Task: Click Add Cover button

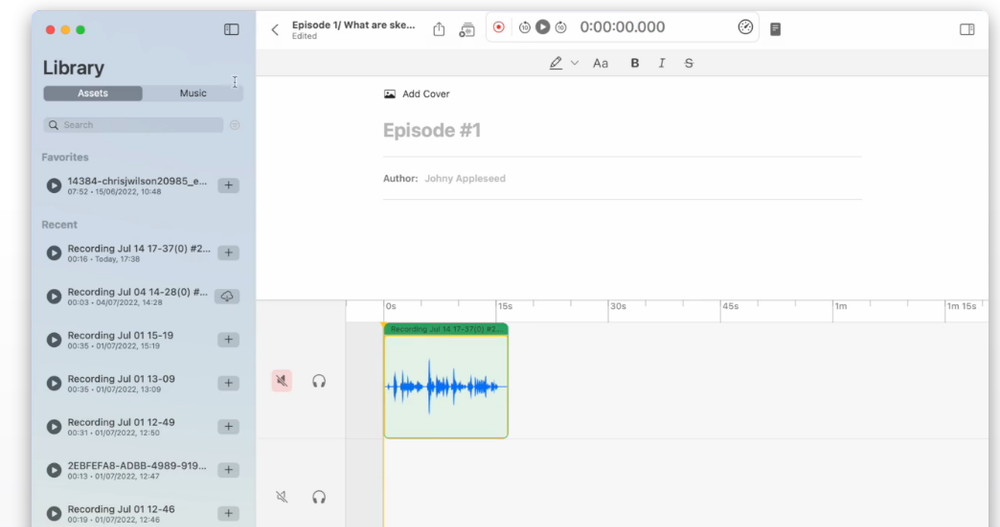Action: (416, 94)
